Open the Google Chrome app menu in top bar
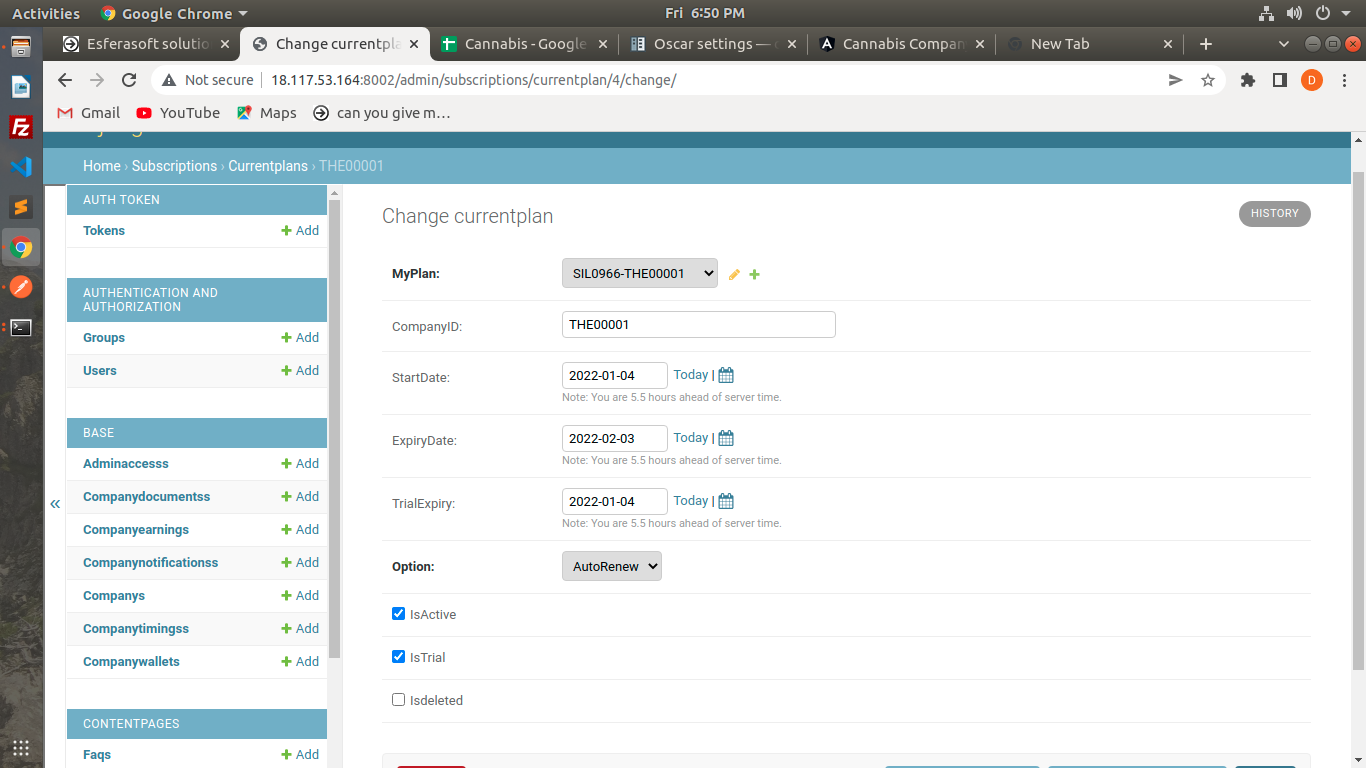The image size is (1366, 768). (x=175, y=13)
